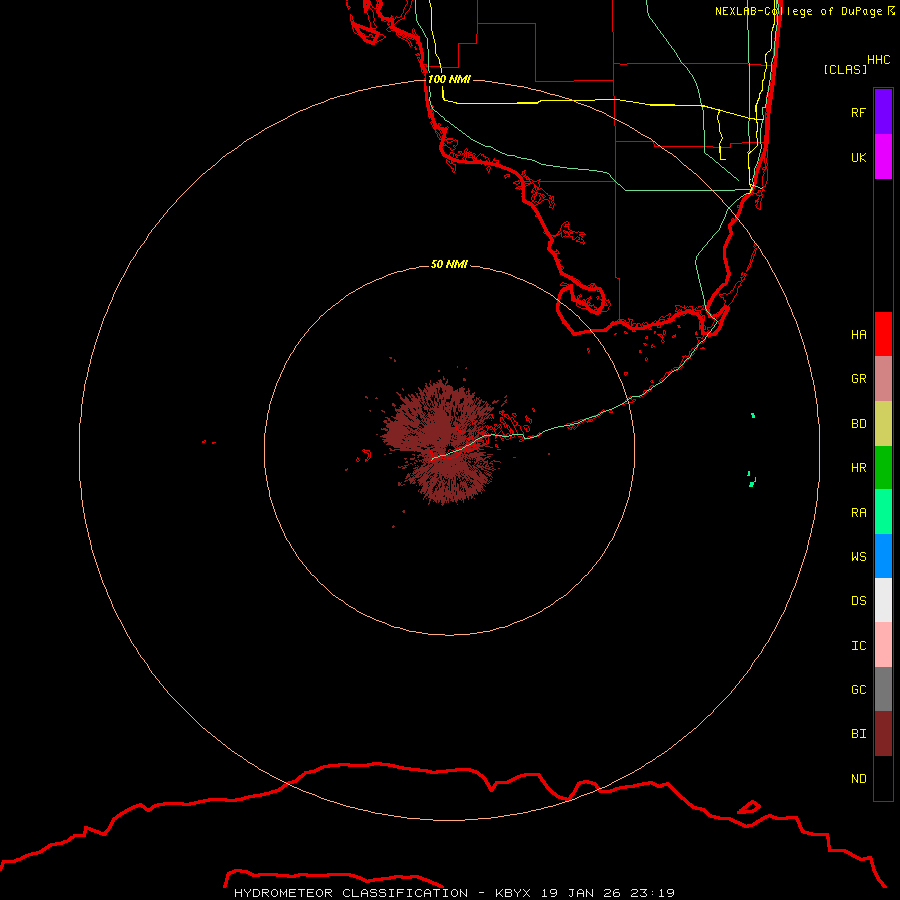900x900 pixels.
Task: Pick the RA mint green legend swatch
Action: pyautogui.click(x=883, y=512)
